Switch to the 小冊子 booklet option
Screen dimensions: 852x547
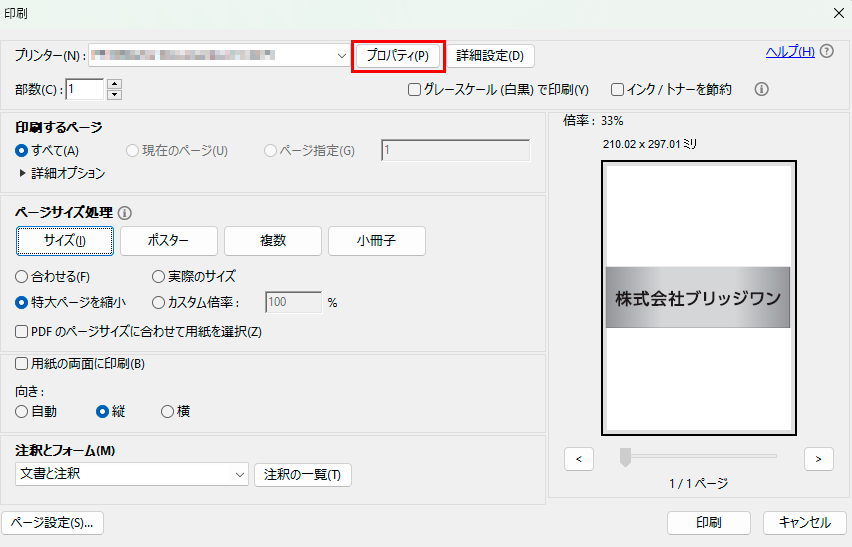(376, 241)
